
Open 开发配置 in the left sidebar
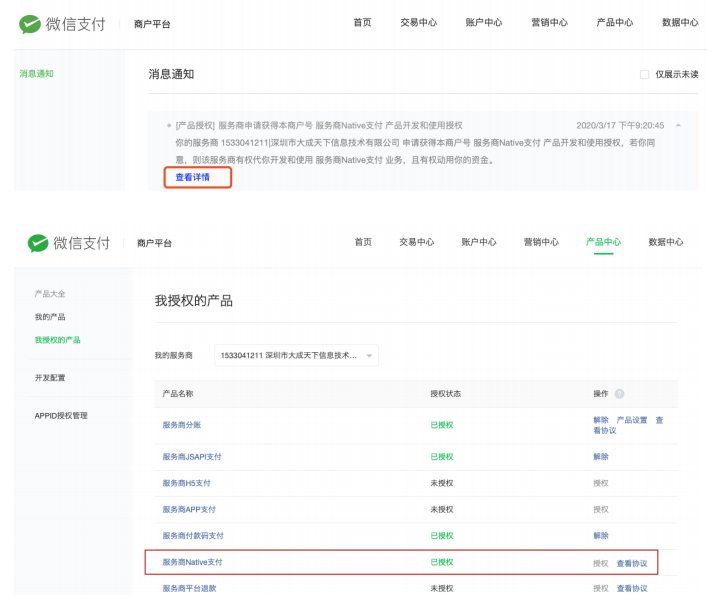click(x=50, y=378)
